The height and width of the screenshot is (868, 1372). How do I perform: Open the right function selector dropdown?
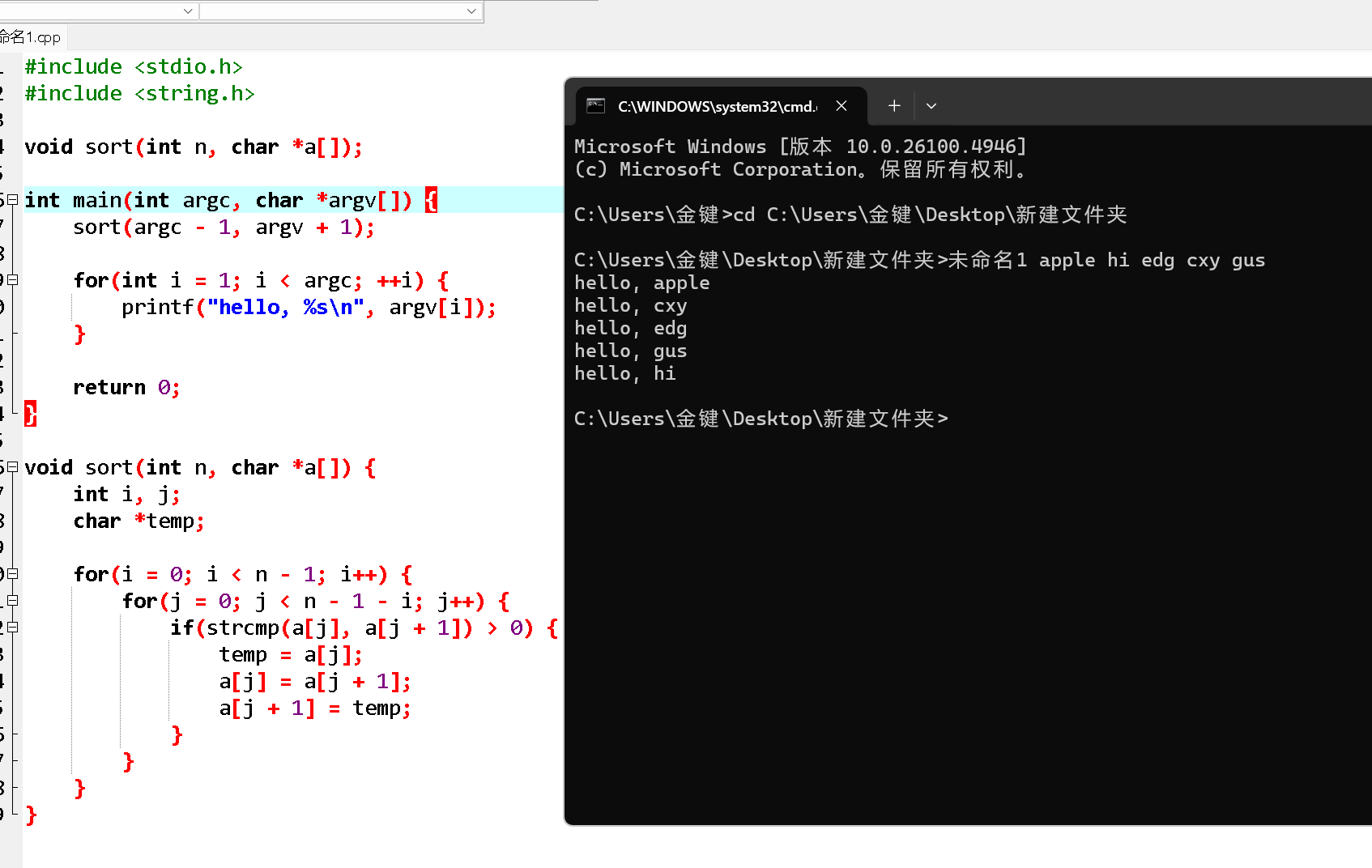tap(471, 11)
